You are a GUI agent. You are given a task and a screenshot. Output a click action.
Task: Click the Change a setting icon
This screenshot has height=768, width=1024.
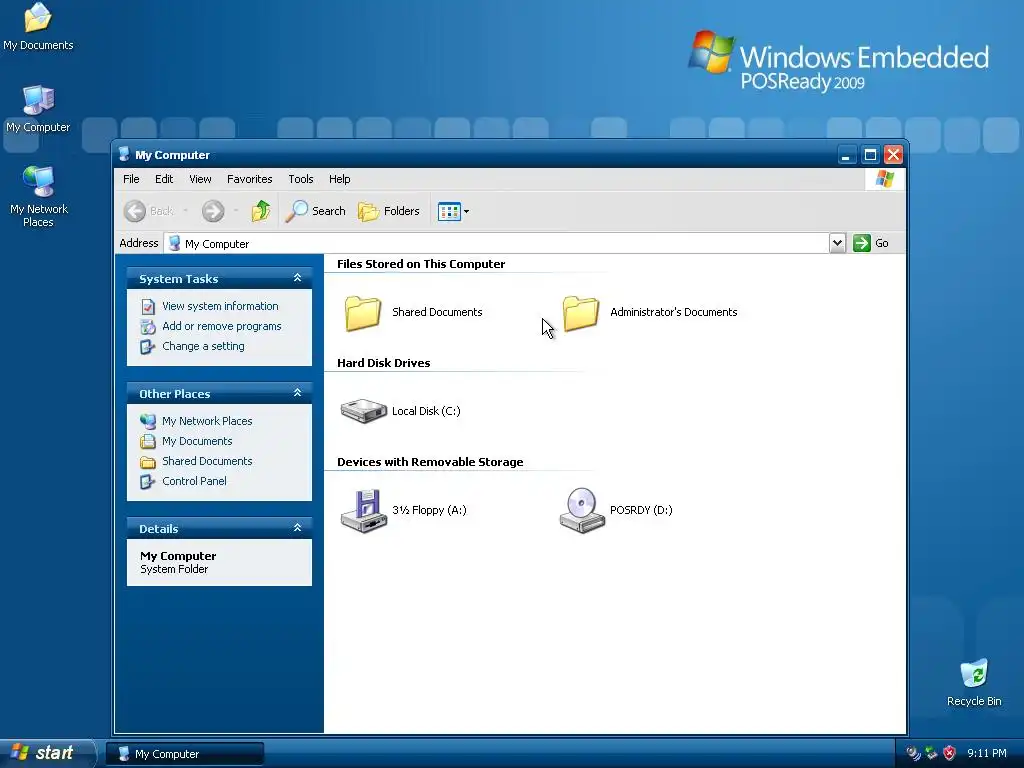click(148, 347)
